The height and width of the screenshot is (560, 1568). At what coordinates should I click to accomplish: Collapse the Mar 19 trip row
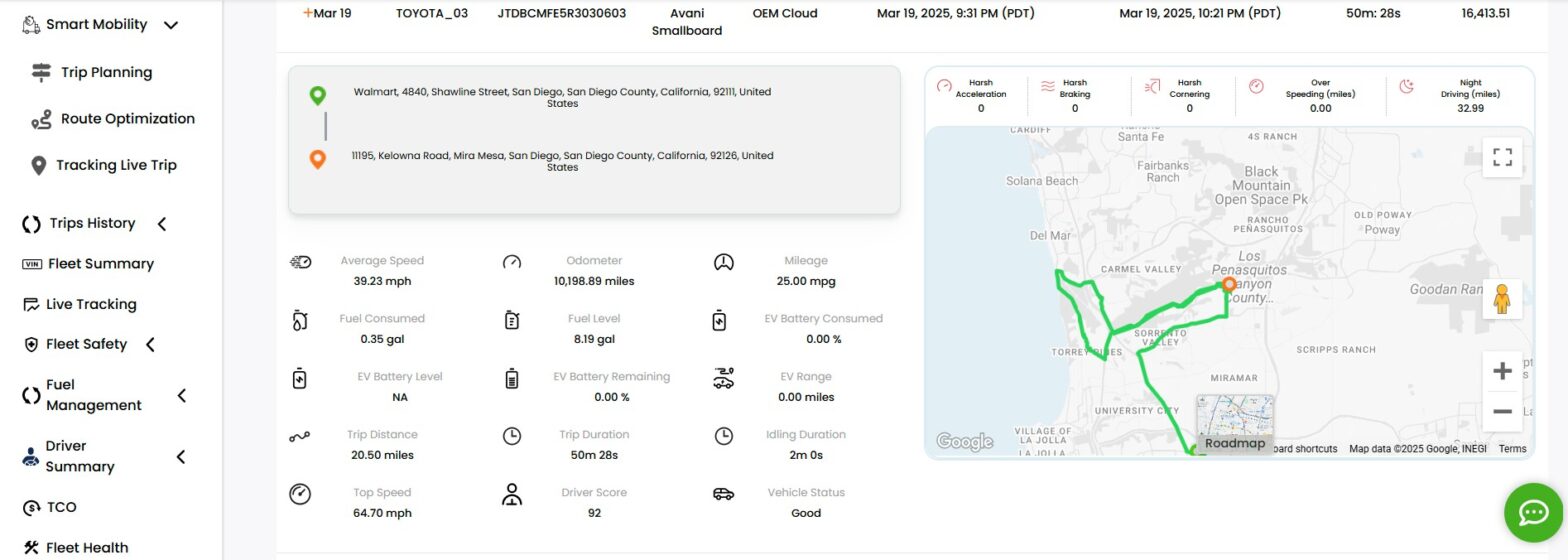[x=308, y=13]
